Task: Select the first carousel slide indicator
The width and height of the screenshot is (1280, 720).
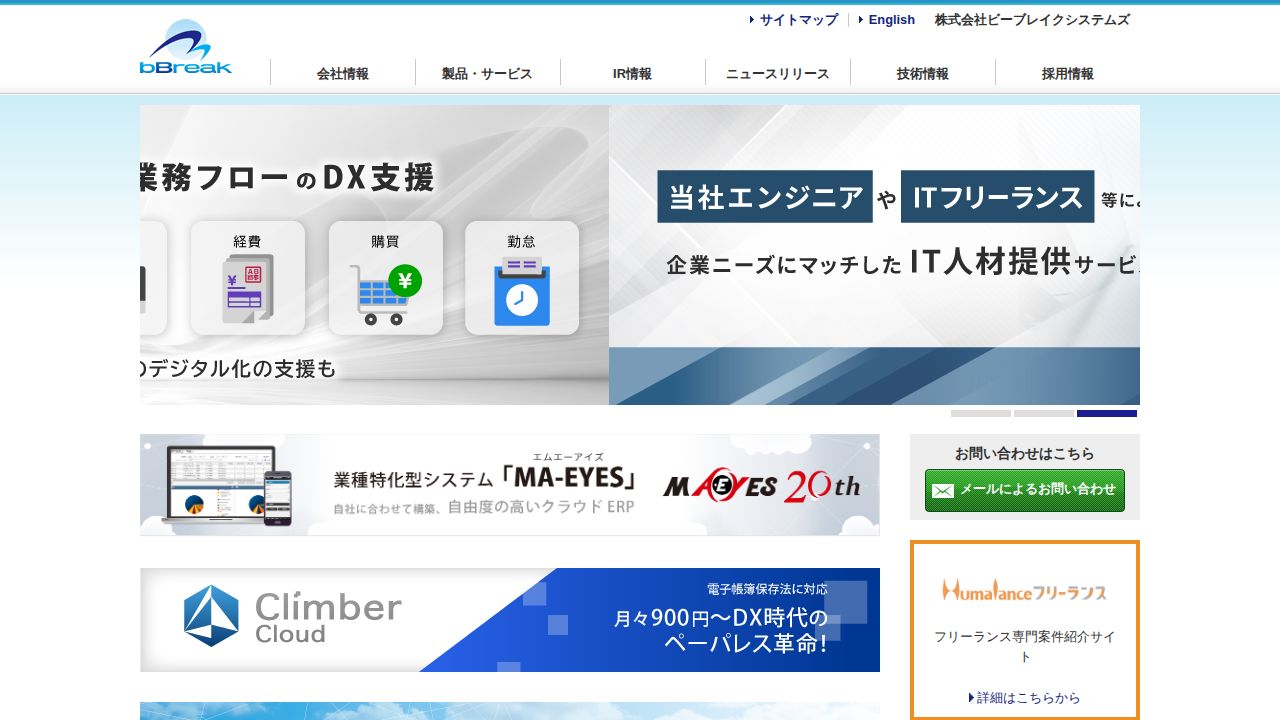Action: [981, 413]
